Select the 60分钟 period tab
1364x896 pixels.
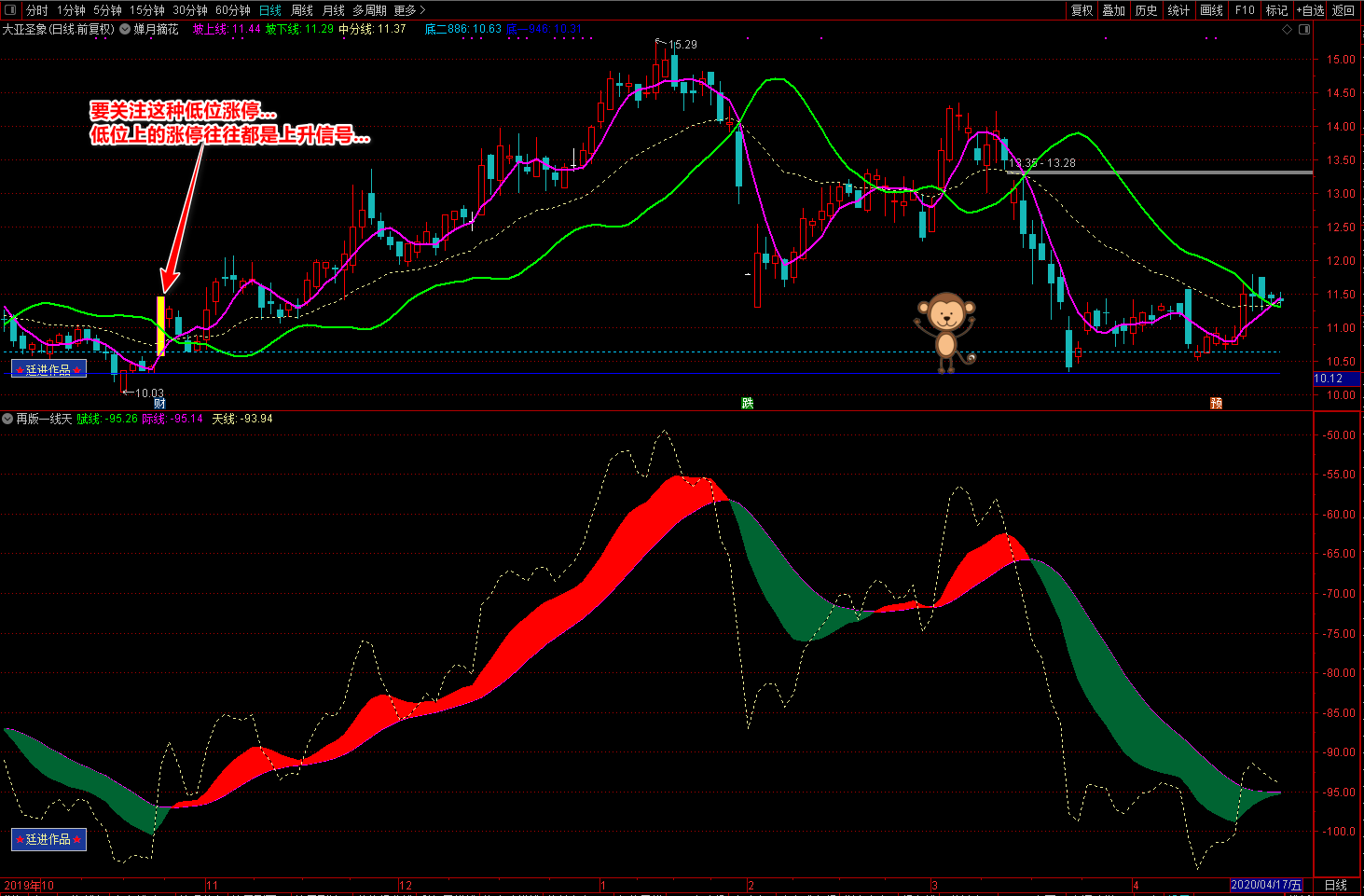click(232, 10)
